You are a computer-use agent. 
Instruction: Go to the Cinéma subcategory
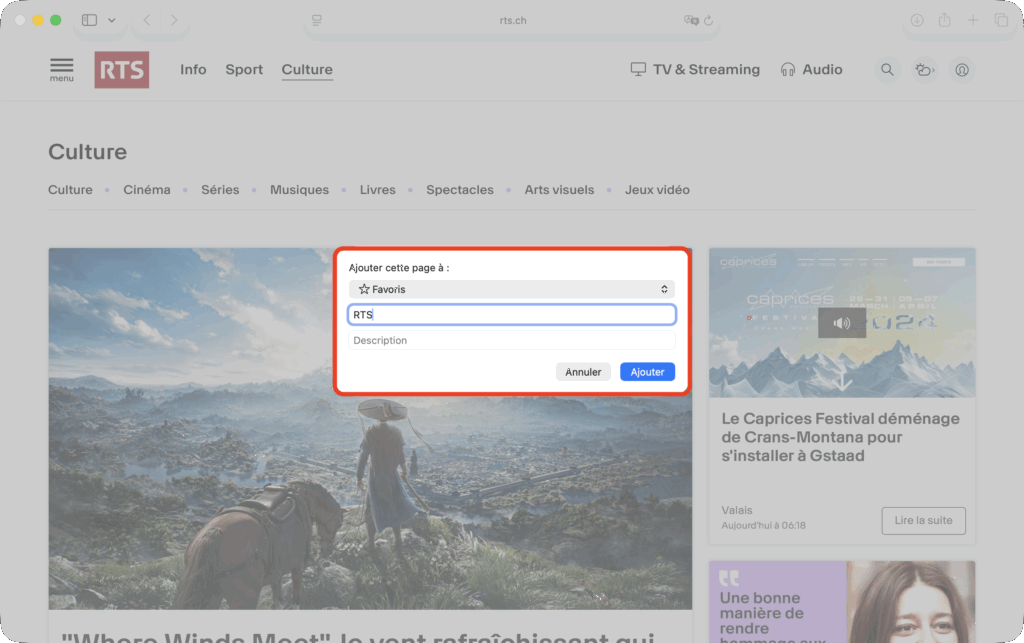(x=147, y=190)
